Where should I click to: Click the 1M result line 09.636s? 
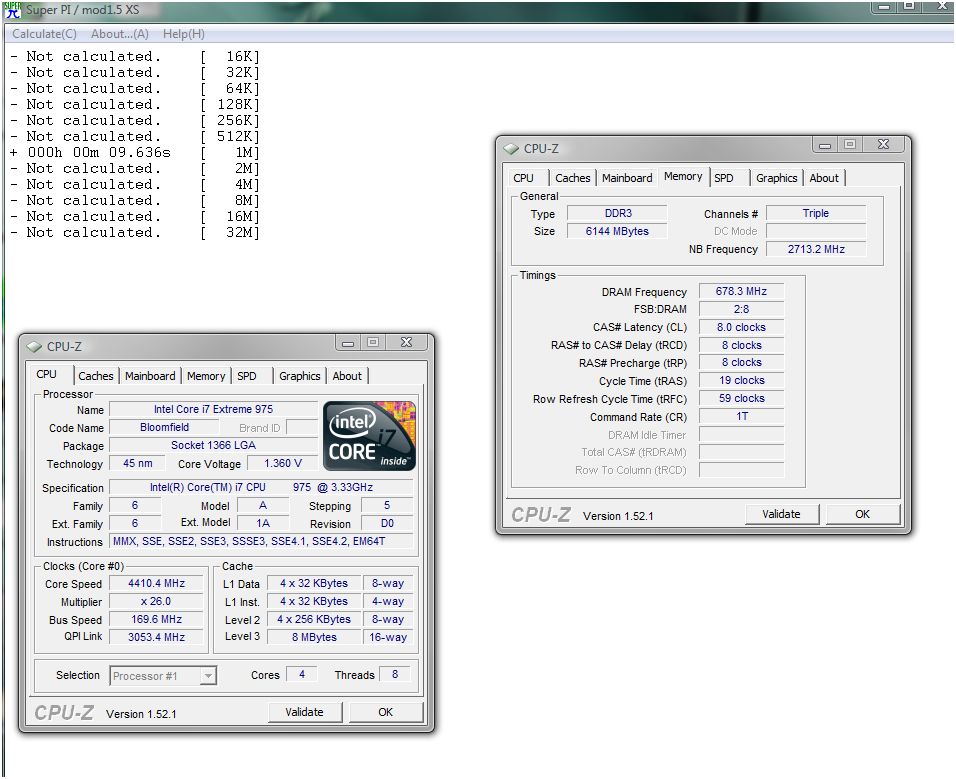click(135, 152)
